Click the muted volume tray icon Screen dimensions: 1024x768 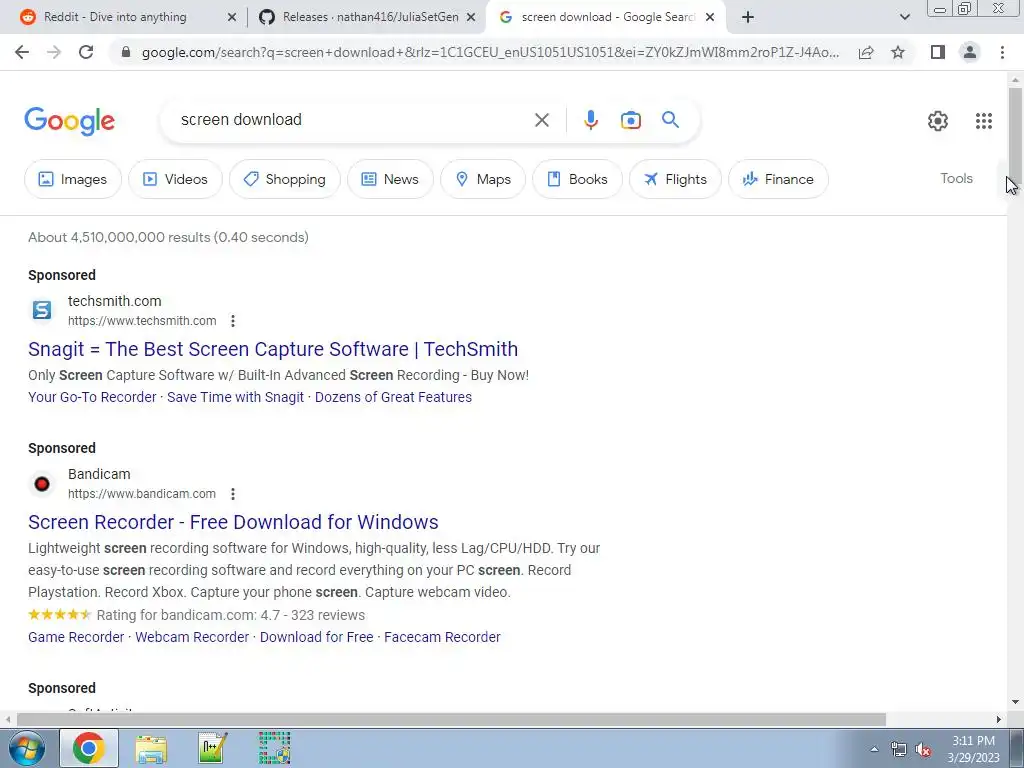[x=923, y=749]
